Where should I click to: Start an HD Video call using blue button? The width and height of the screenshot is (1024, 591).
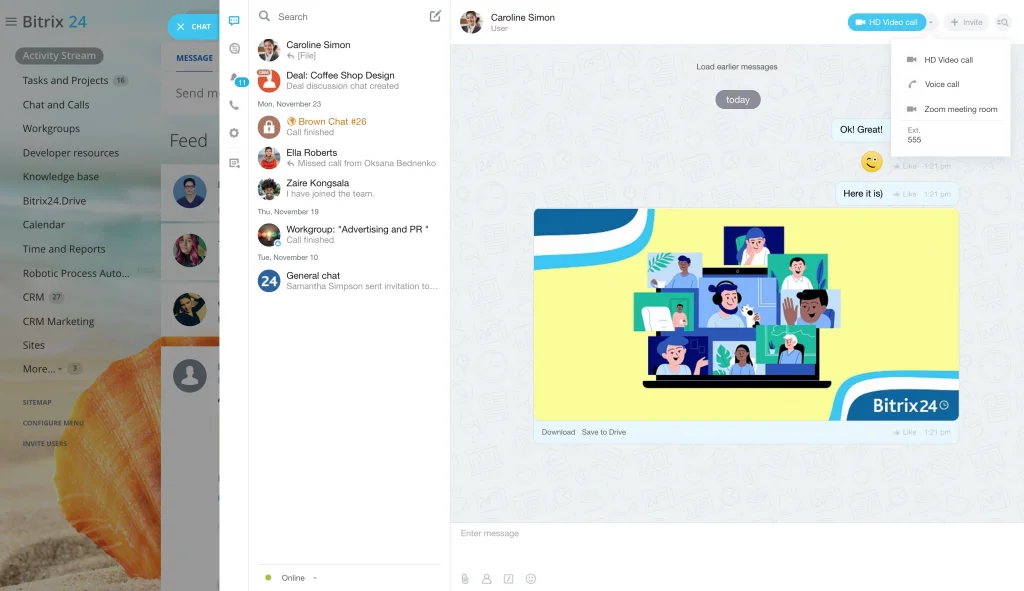click(x=885, y=22)
